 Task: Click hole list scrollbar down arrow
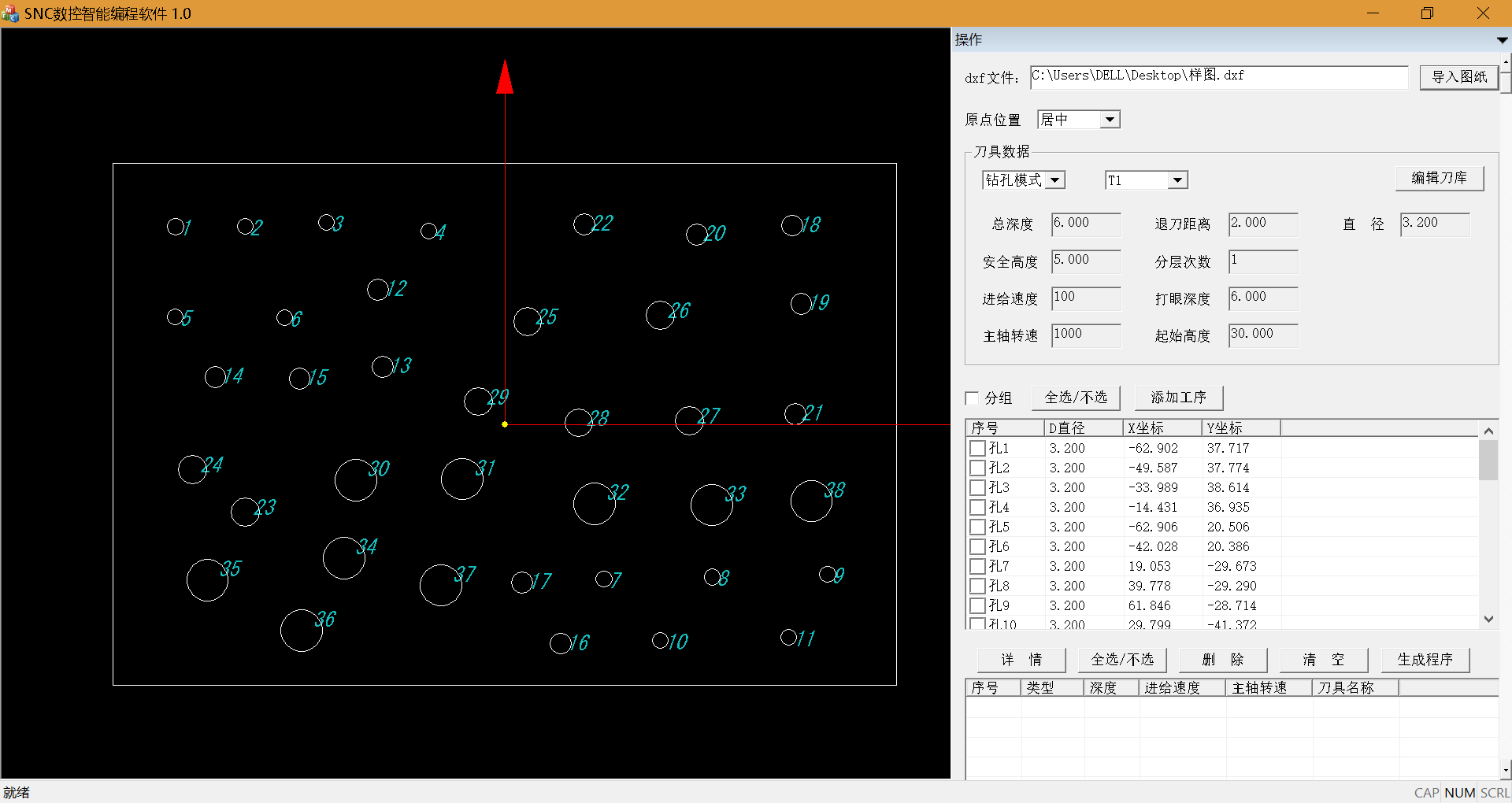1488,619
